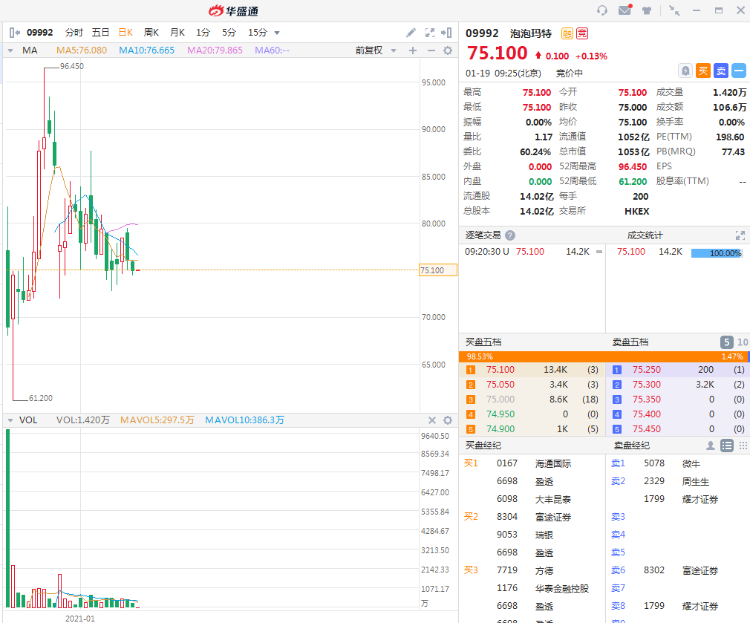
Task: Expand the MA indicator dropdown arrow
Action: click(x=11, y=50)
